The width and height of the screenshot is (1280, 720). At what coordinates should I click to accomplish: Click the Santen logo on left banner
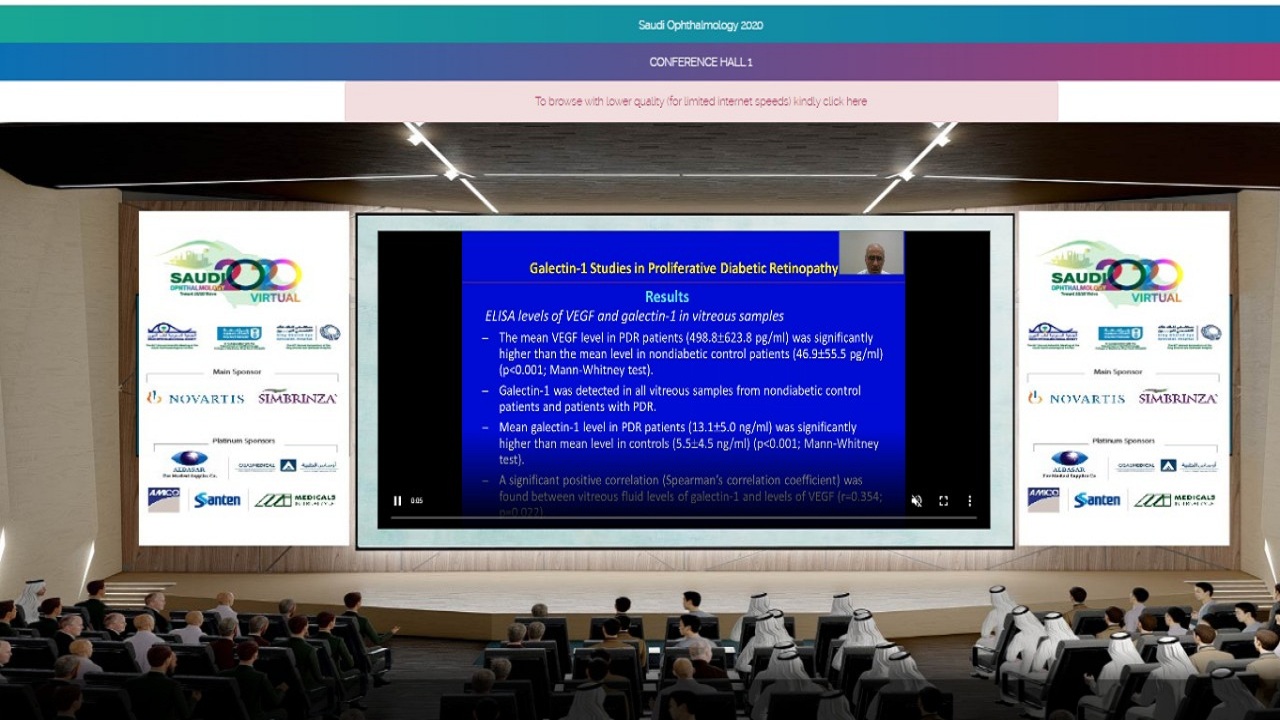point(217,499)
